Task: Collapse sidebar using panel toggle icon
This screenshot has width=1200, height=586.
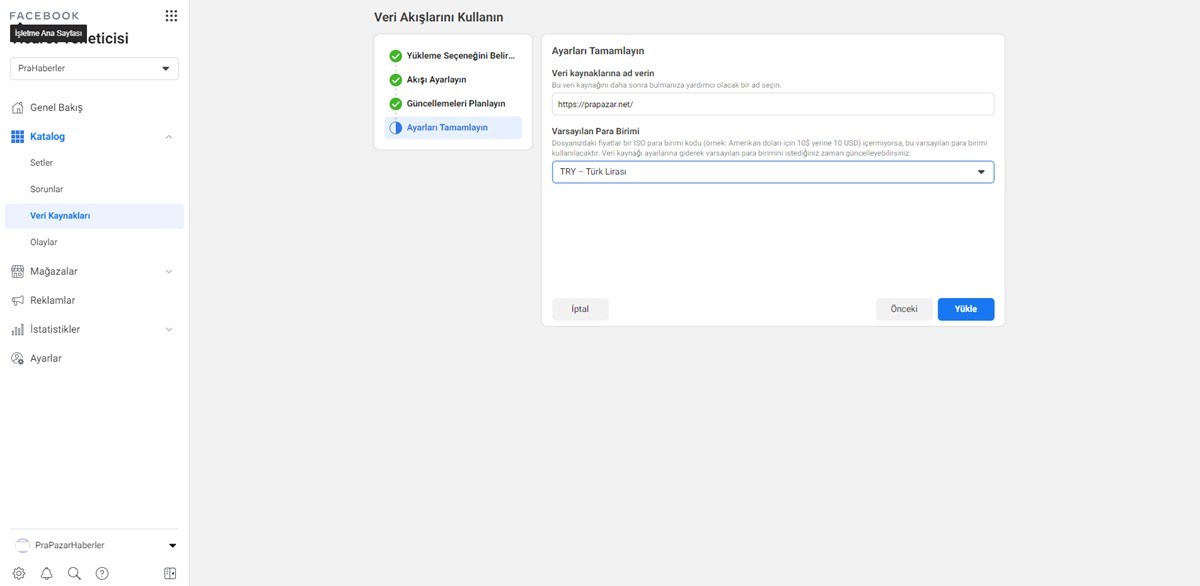Action: tap(170, 574)
